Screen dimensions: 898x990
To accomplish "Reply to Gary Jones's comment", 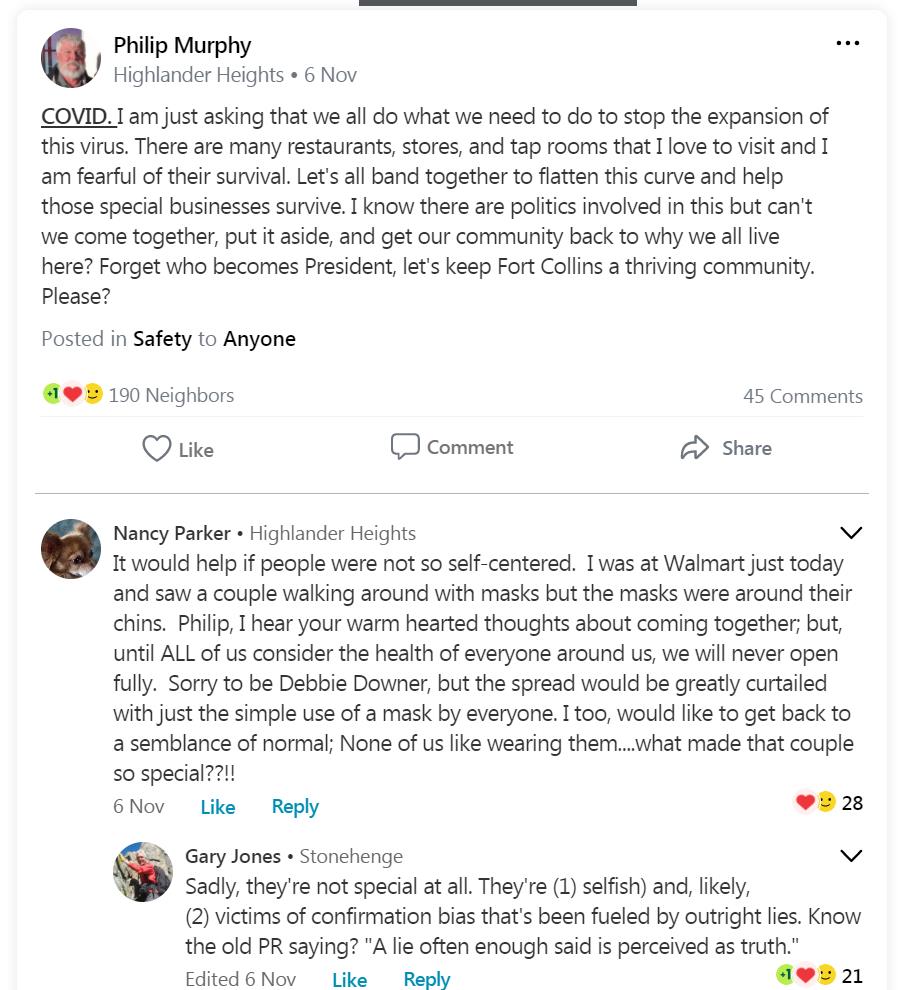I will point(427,979).
